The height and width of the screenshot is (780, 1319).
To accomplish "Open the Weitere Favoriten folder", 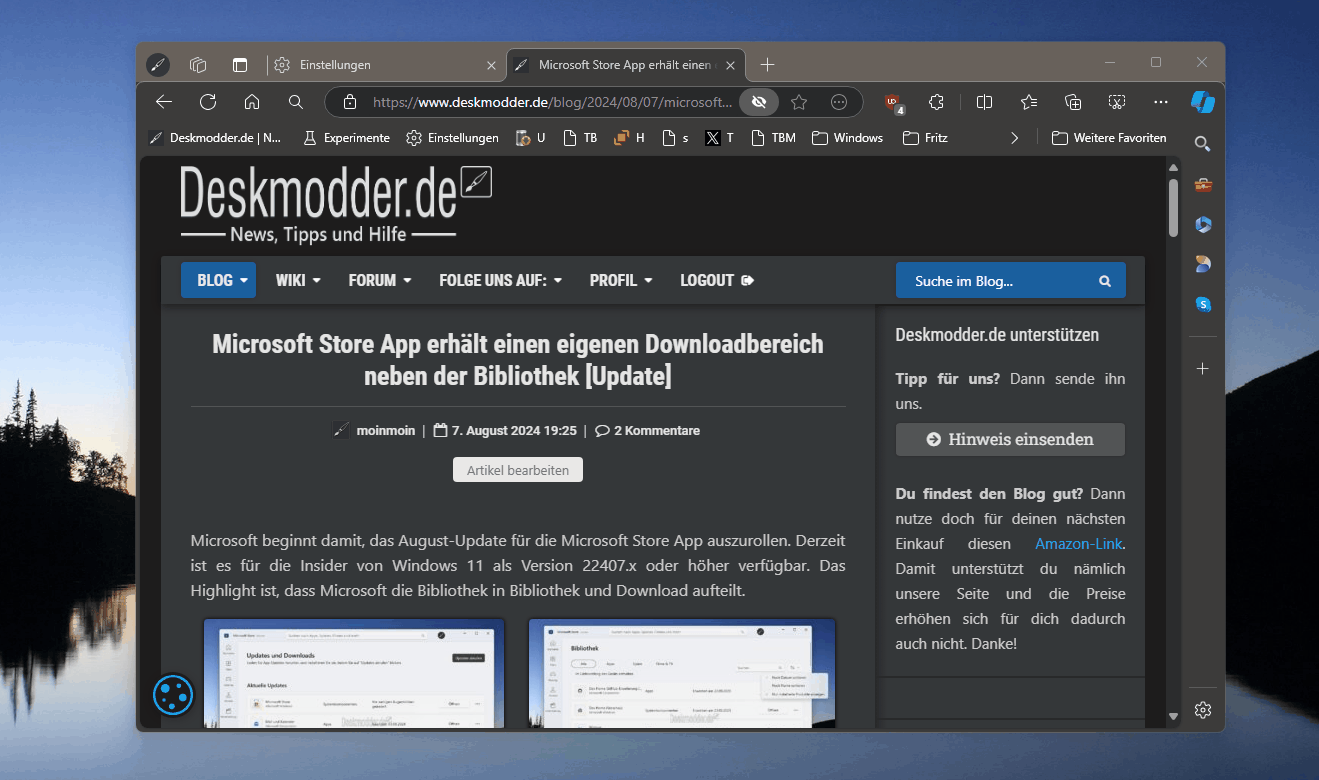I will point(1109,138).
